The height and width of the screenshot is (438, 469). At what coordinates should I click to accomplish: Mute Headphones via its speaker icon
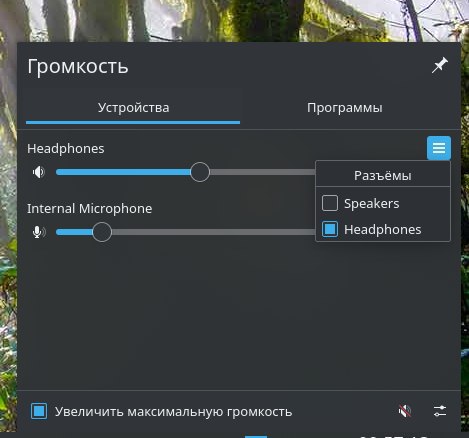pos(39,172)
